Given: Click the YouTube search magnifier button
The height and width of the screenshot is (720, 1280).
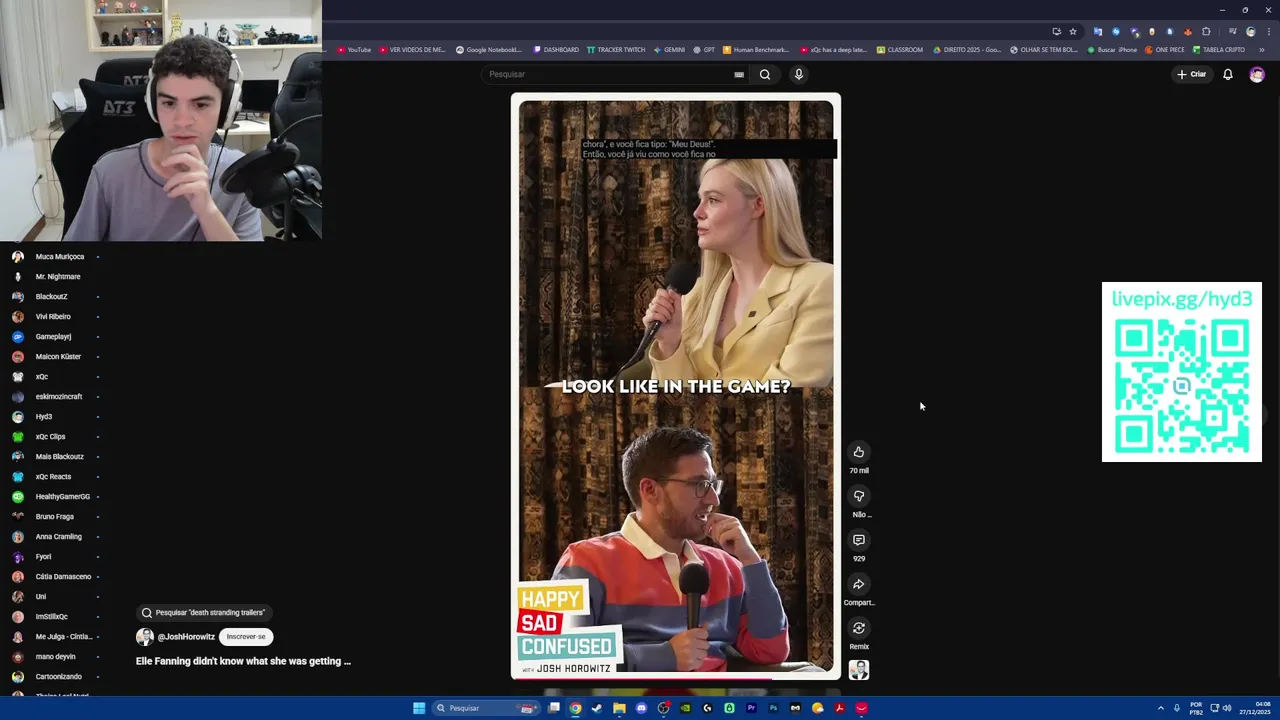Looking at the screenshot, I should [x=765, y=74].
